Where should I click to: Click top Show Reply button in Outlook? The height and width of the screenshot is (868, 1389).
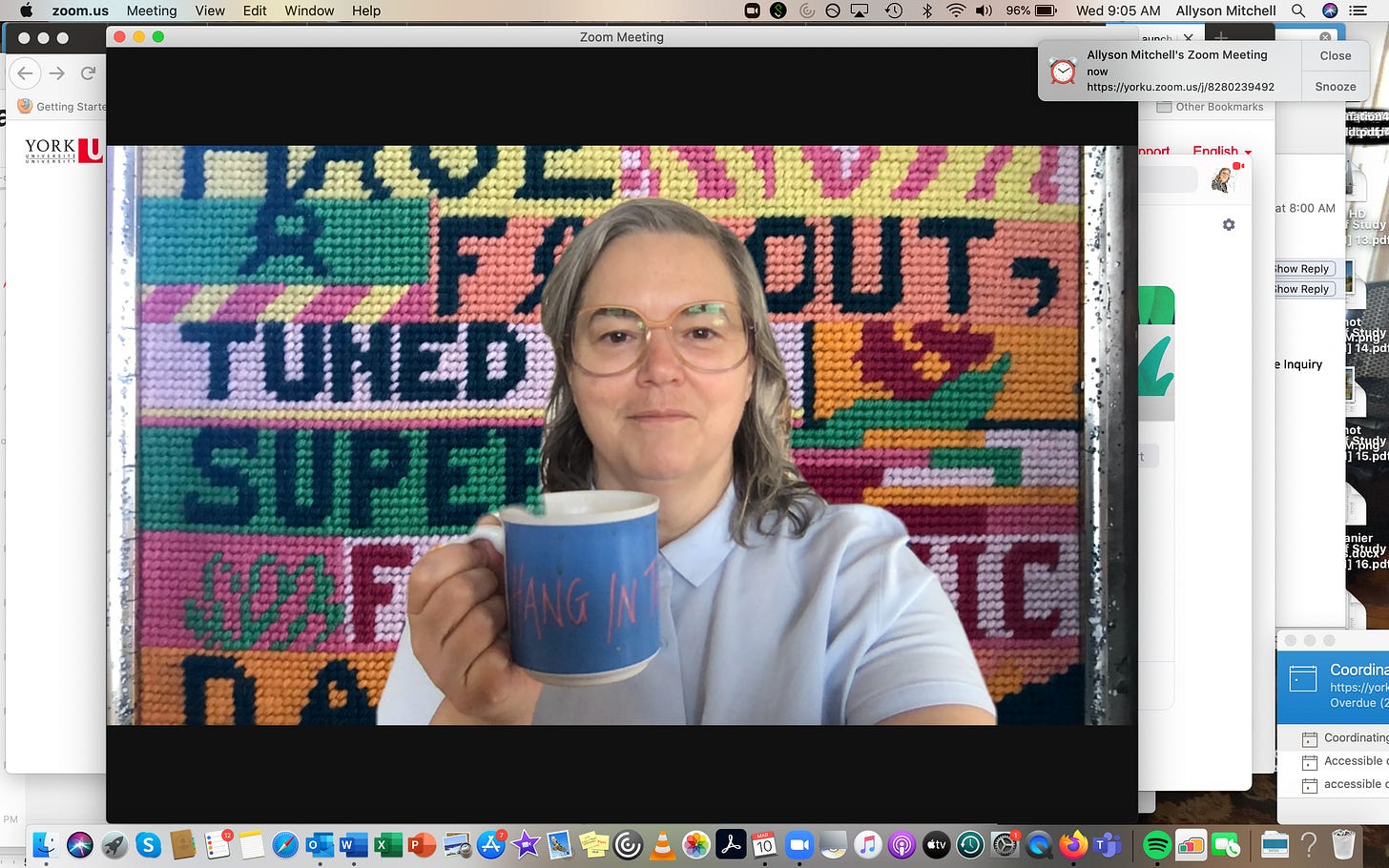coord(1302,269)
